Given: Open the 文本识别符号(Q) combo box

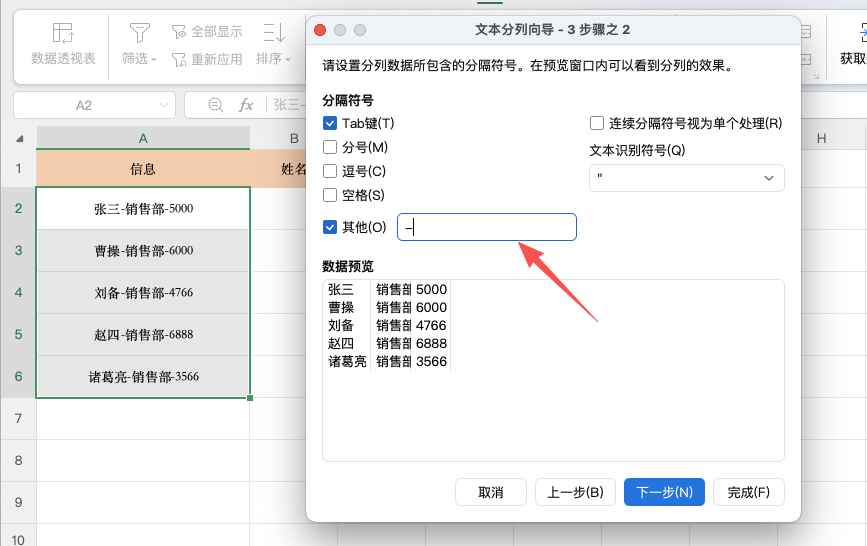Looking at the screenshot, I should click(x=686, y=178).
